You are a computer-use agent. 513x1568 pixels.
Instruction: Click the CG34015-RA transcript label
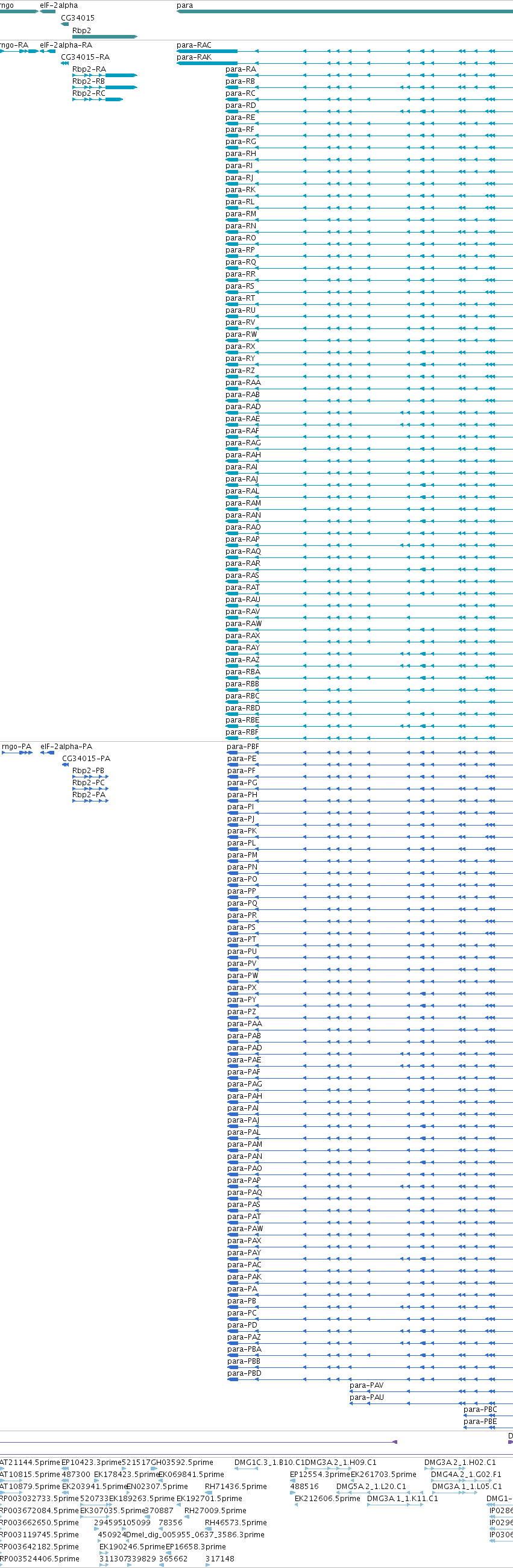(85, 57)
